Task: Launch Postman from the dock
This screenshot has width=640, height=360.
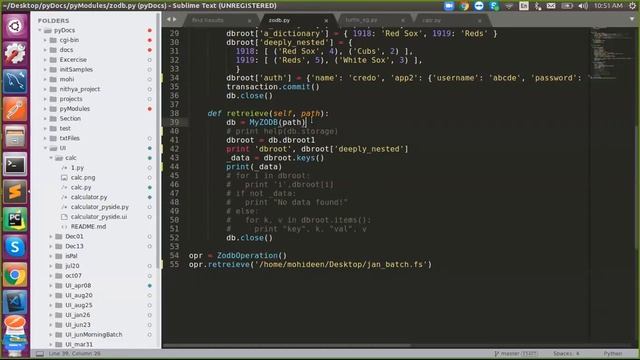Action: [x=15, y=109]
